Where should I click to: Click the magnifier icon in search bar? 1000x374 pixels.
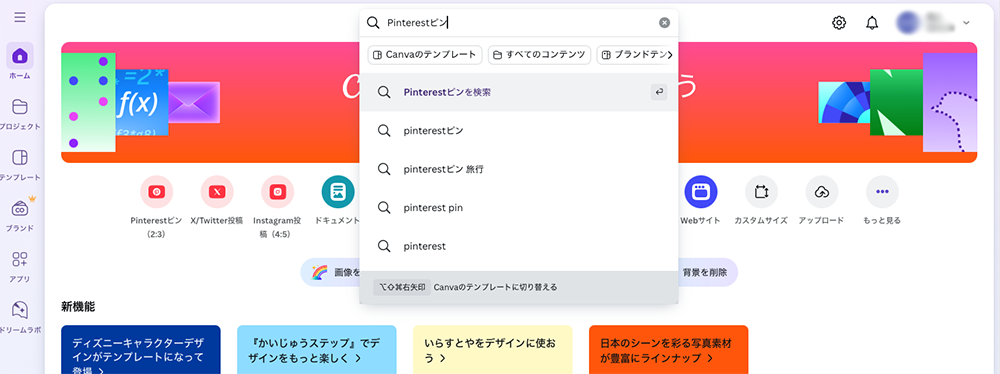click(x=373, y=23)
